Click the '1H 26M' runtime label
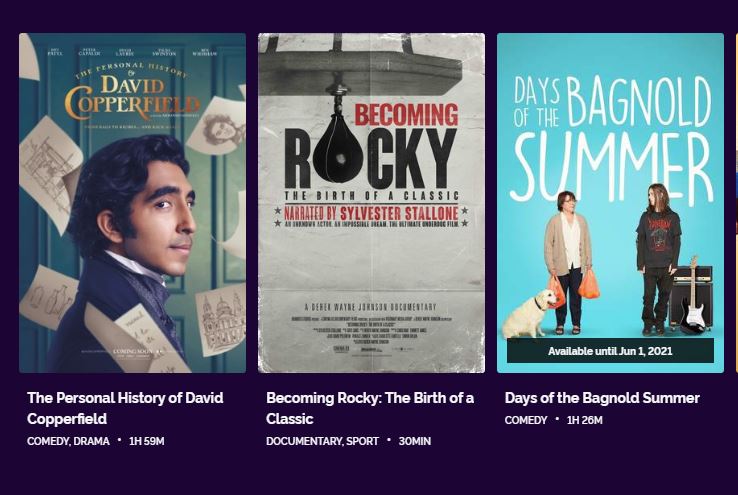This screenshot has height=495, width=738. (585, 420)
